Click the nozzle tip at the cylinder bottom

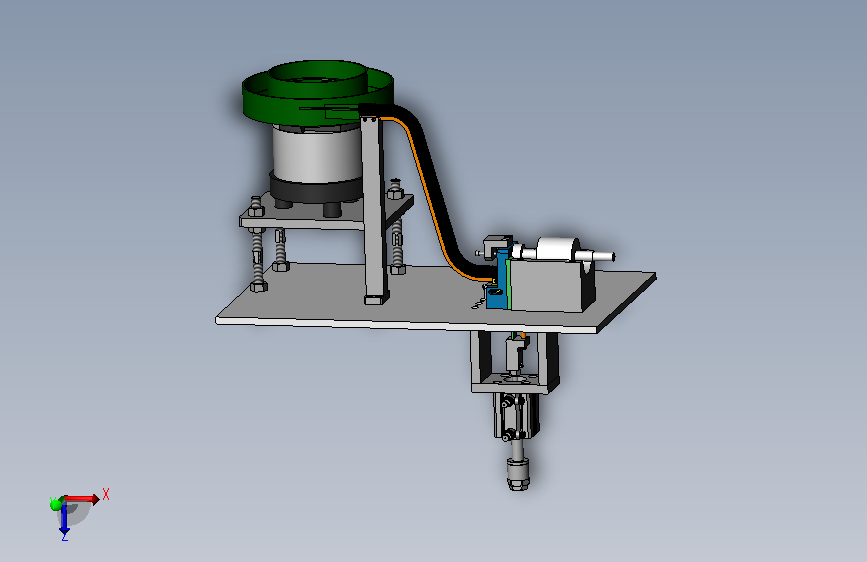[518, 474]
